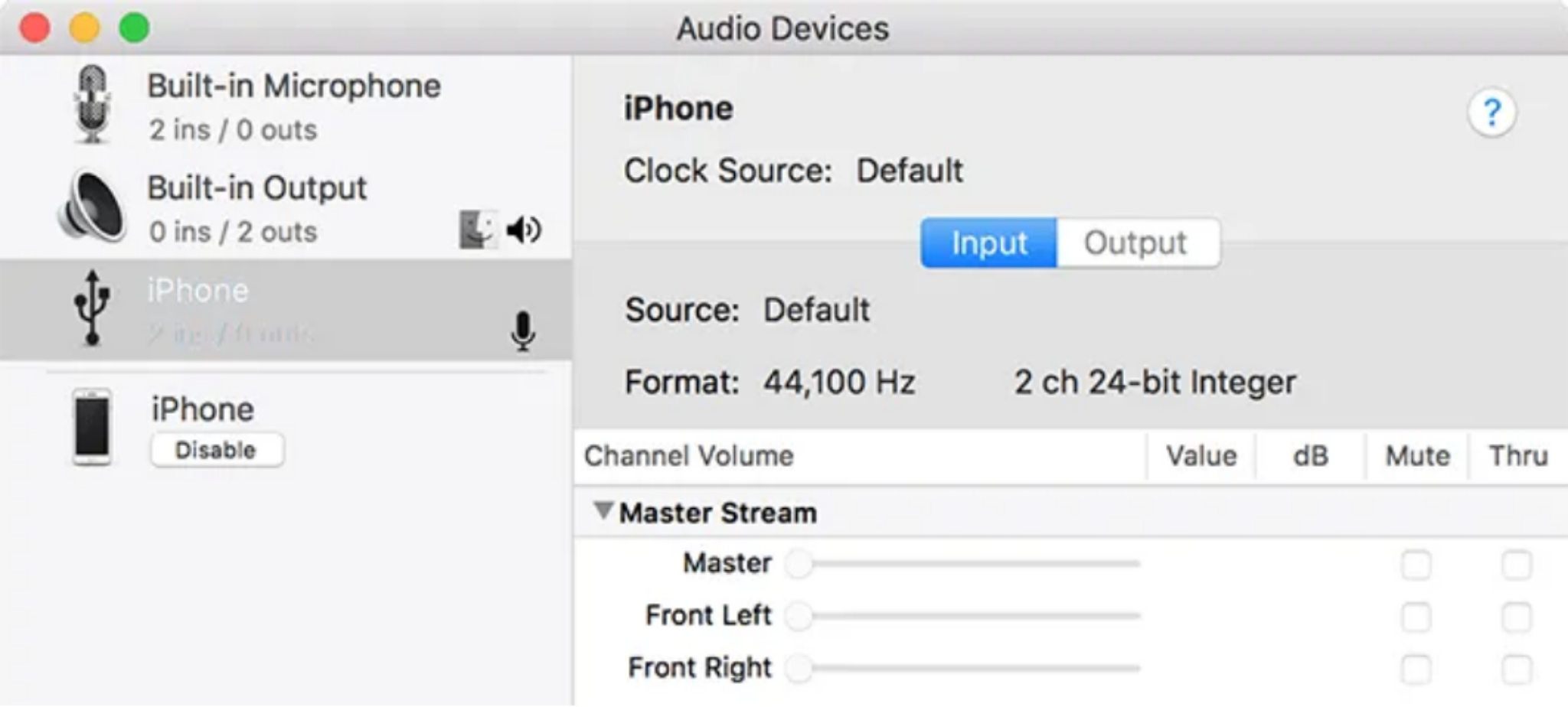Click the Thru column header
1568x707 pixels.
pos(1518,456)
